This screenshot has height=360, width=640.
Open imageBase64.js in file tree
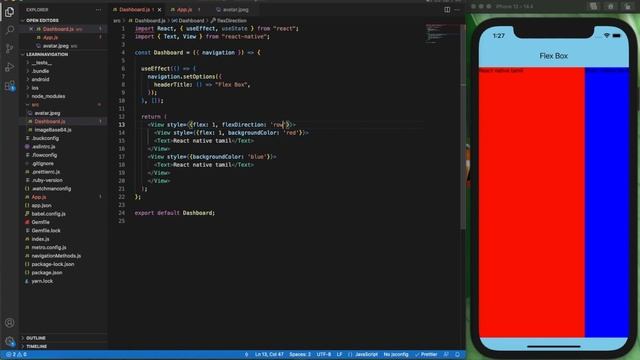(53, 130)
